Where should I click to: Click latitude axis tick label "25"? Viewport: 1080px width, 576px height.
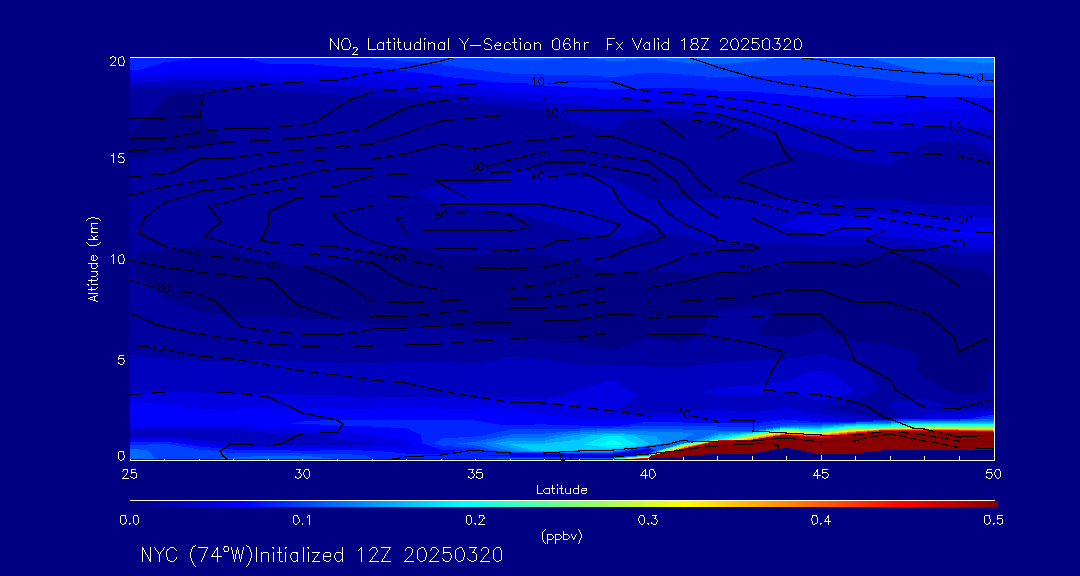tap(130, 474)
